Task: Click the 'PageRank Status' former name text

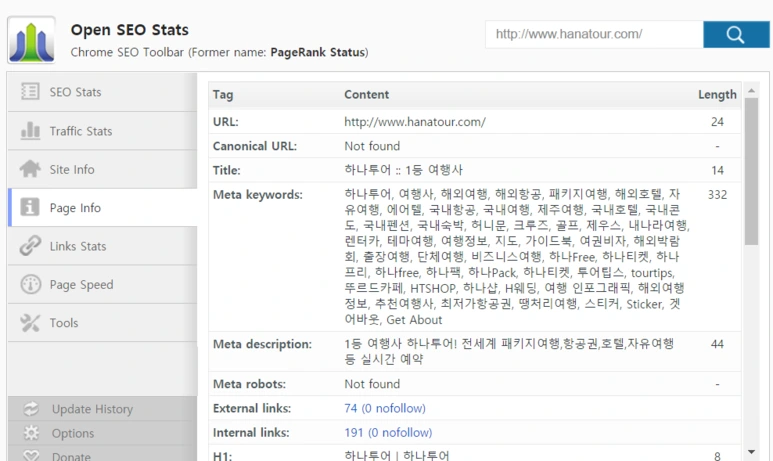Action: 318,52
